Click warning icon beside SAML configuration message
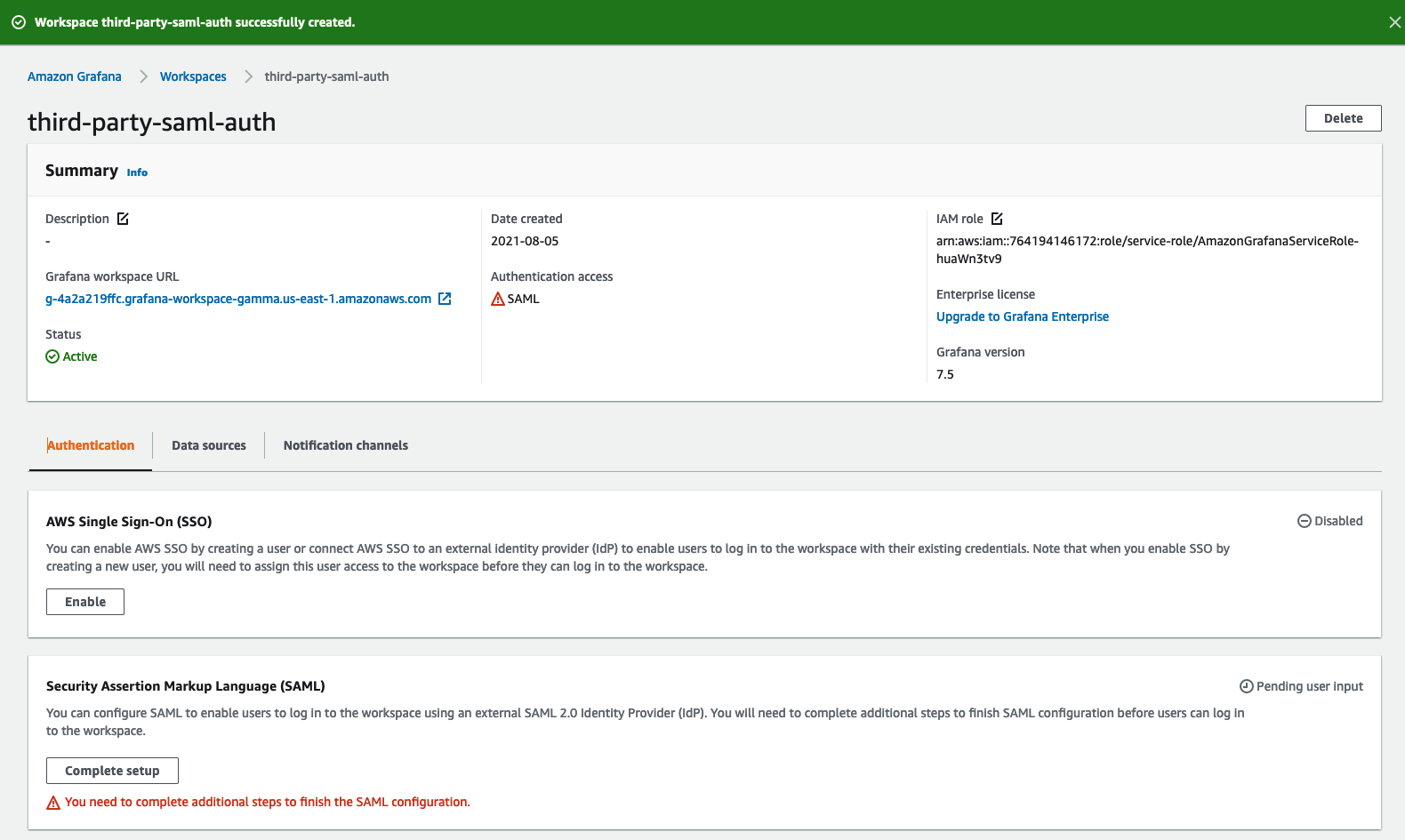This screenshot has height=840, width=1405. pyautogui.click(x=53, y=803)
